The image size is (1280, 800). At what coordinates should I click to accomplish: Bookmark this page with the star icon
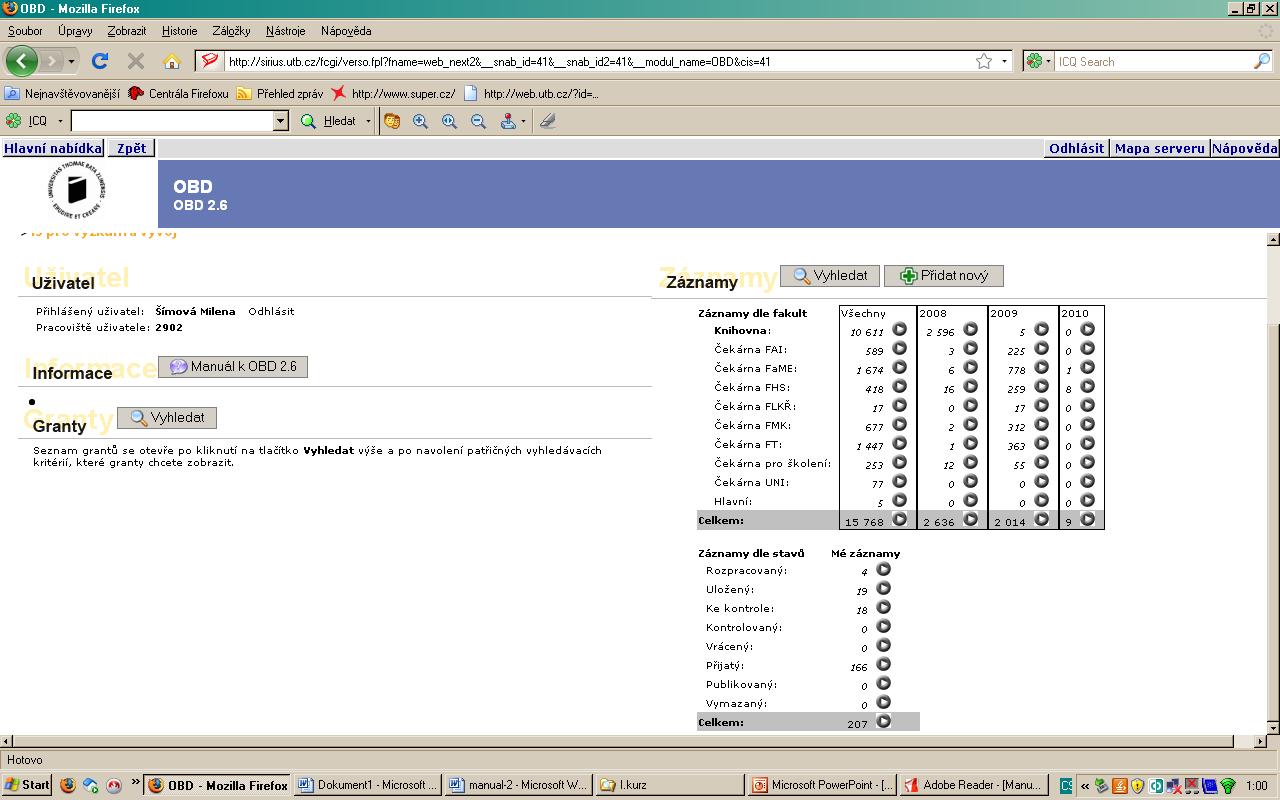(984, 61)
